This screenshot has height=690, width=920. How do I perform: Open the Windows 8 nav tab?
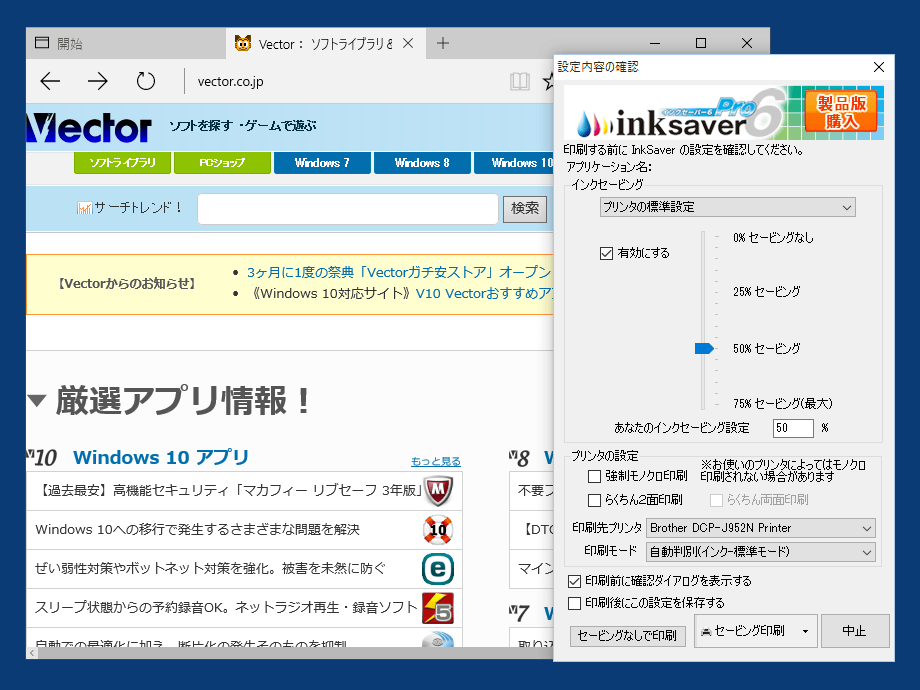point(422,163)
